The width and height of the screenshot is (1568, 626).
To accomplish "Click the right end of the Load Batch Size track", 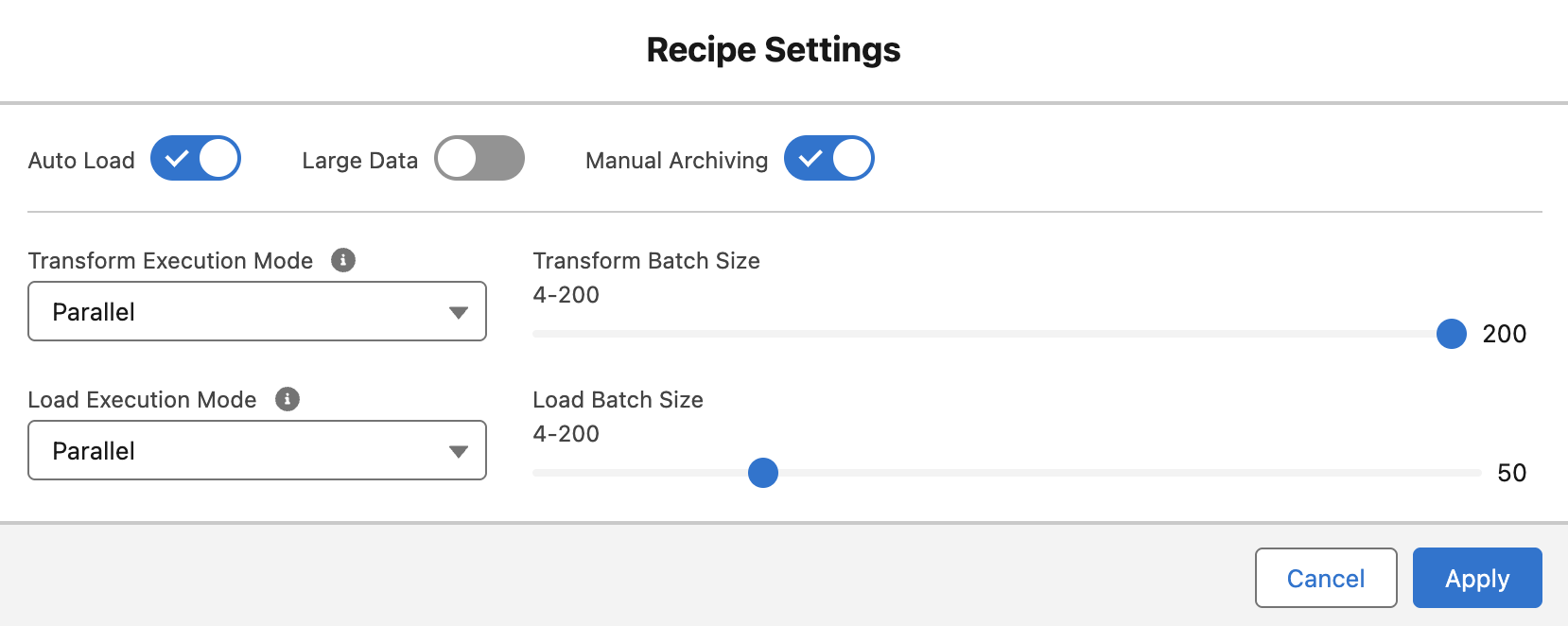I will tap(1475, 473).
